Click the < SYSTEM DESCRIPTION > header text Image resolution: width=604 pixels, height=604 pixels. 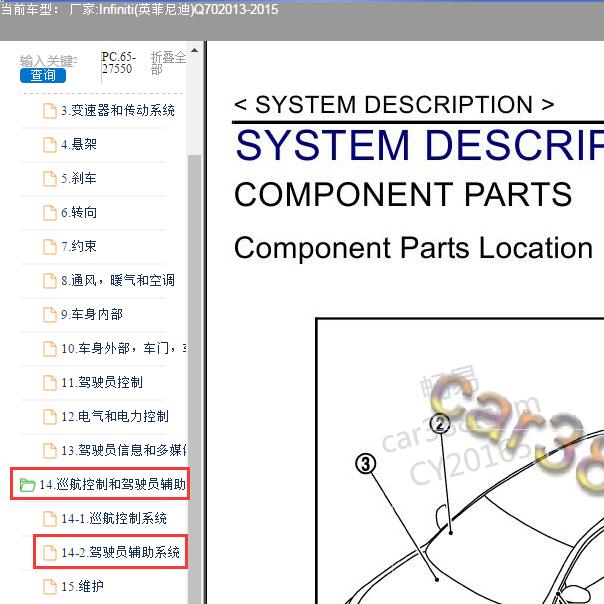(394, 104)
